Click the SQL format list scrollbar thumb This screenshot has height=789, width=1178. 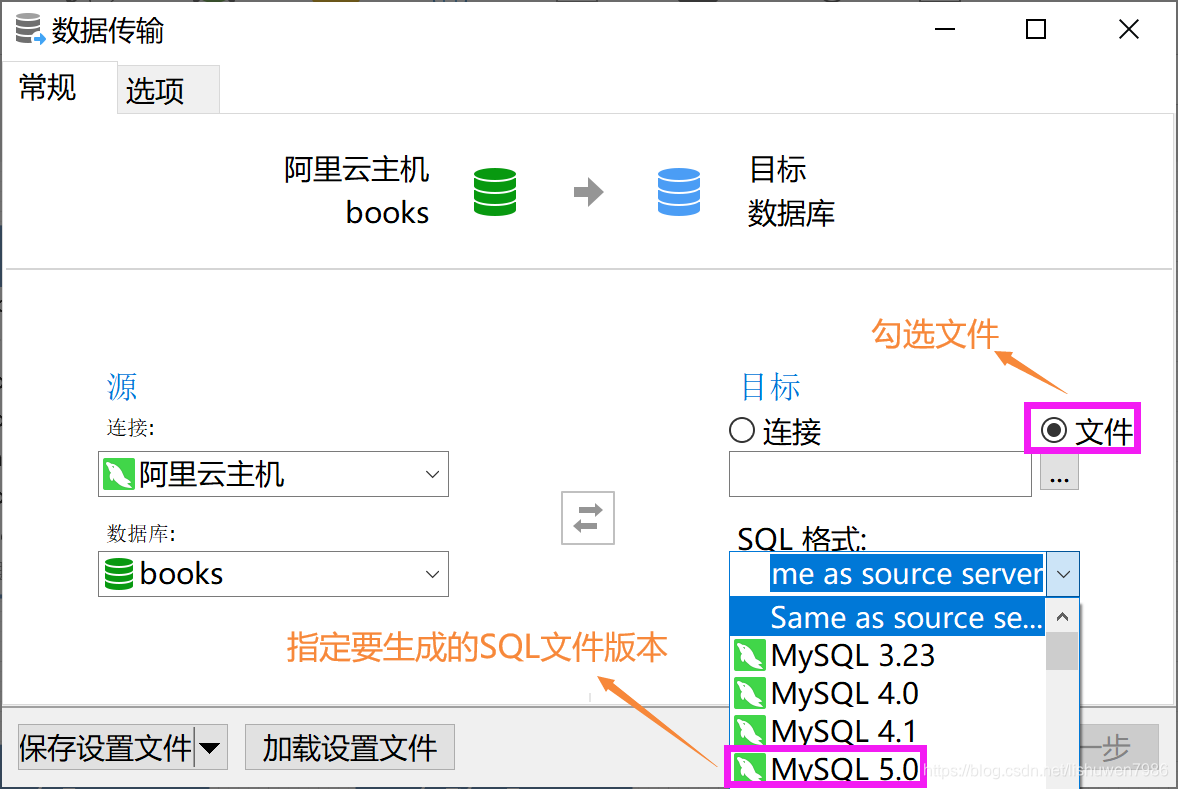coord(1062,651)
